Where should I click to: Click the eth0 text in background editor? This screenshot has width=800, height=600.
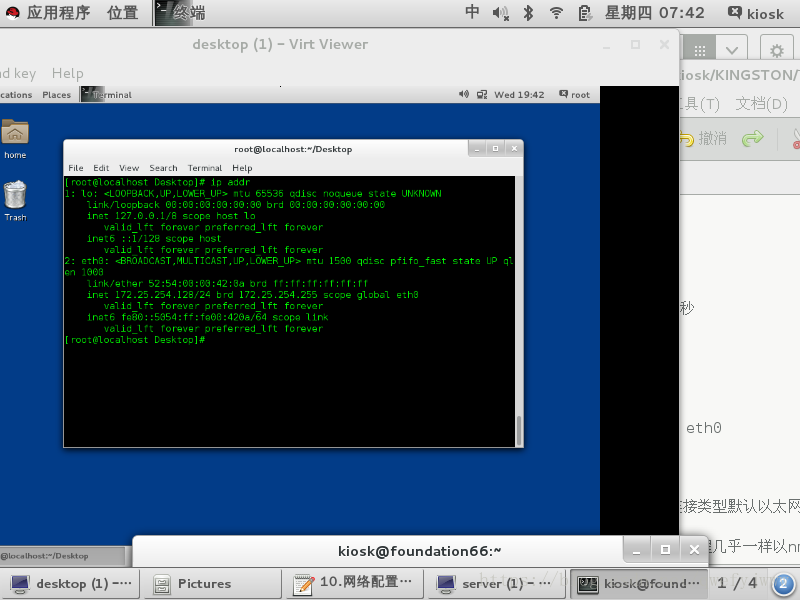coord(704,428)
